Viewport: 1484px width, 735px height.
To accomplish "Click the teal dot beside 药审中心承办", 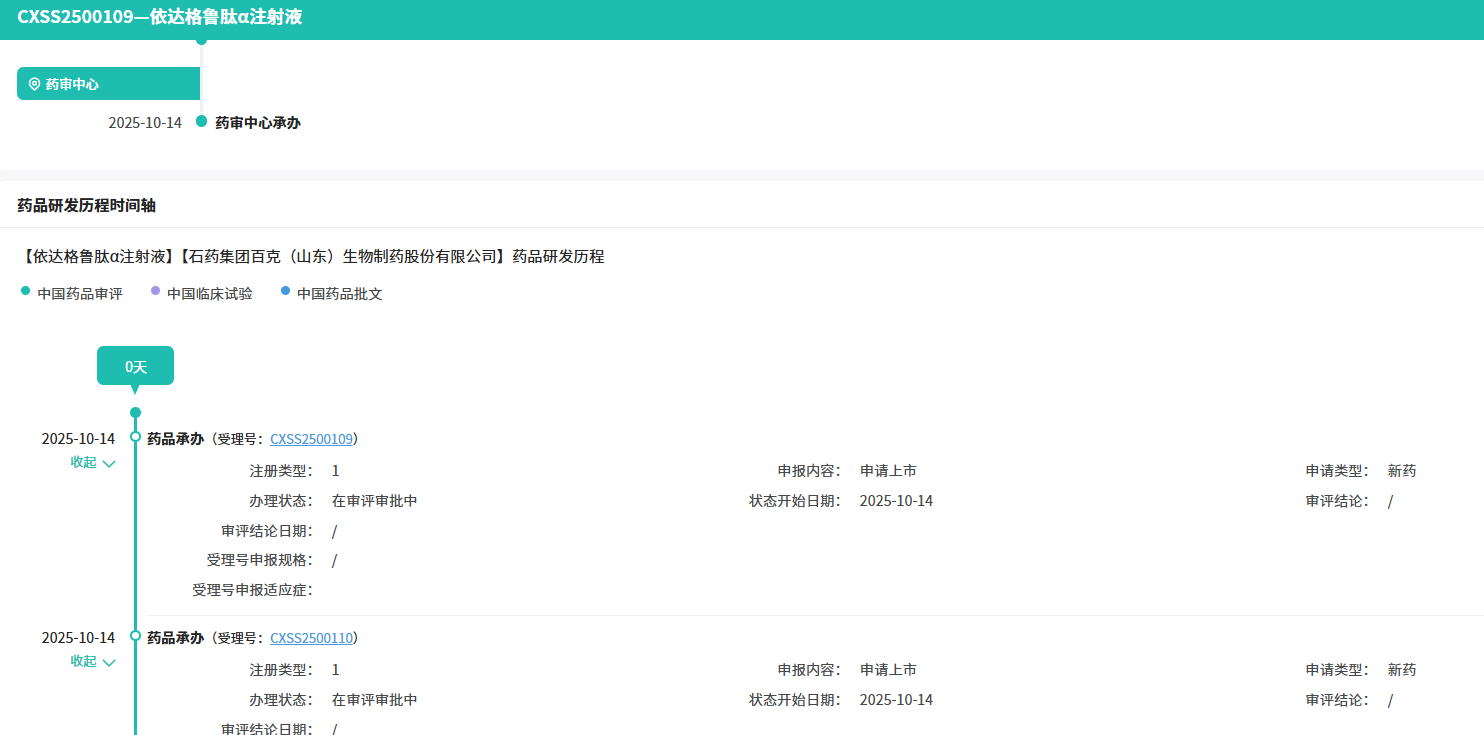I will (201, 121).
